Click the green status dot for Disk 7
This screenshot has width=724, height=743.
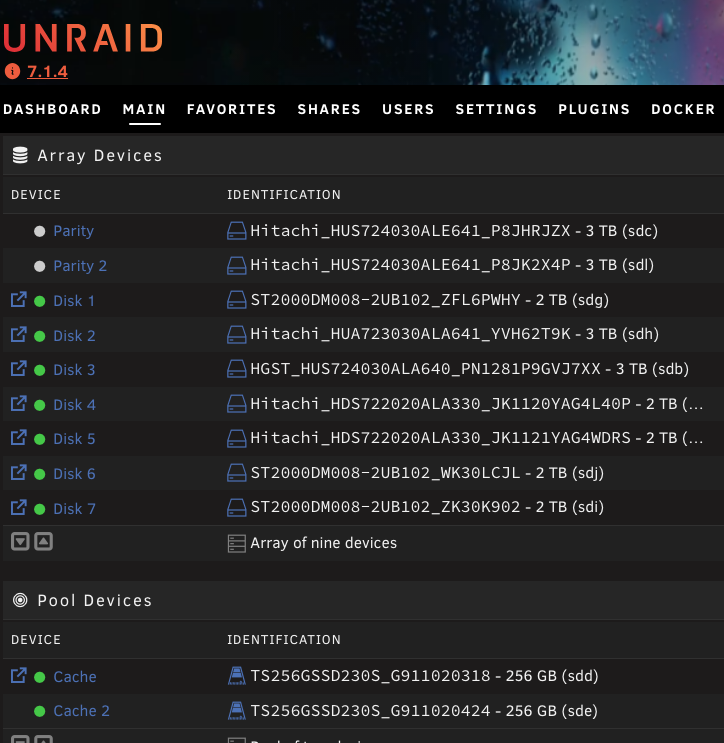[40, 509]
